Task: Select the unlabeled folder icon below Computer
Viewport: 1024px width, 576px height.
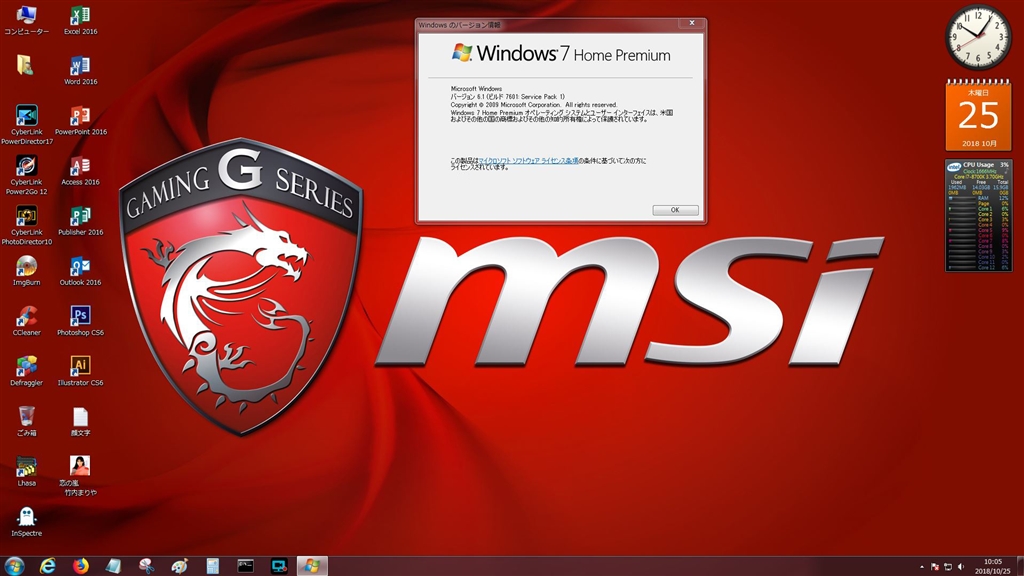Action: 25,65
